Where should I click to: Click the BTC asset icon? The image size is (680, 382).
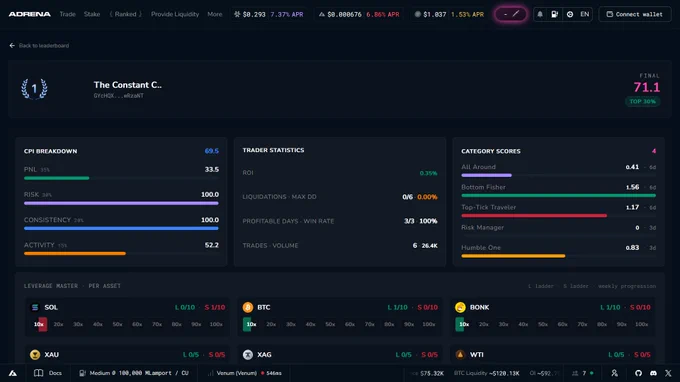248,307
